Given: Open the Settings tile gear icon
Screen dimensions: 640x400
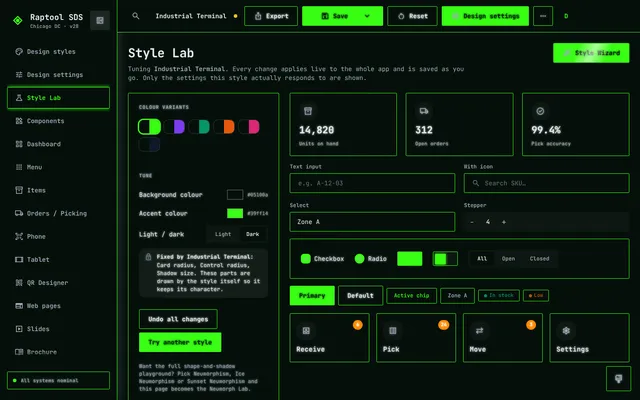Looking at the screenshot, I should [566, 331].
